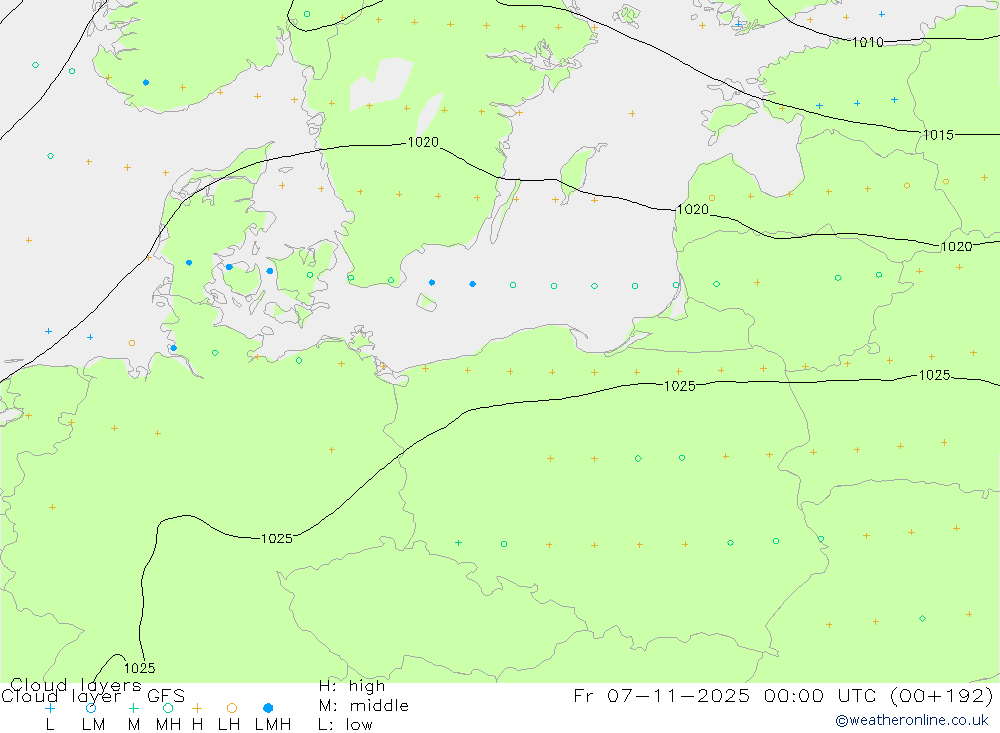Viewport: 1000px width, 733px height.
Task: Click the 1015 isobar label
Action: pyautogui.click(x=938, y=135)
